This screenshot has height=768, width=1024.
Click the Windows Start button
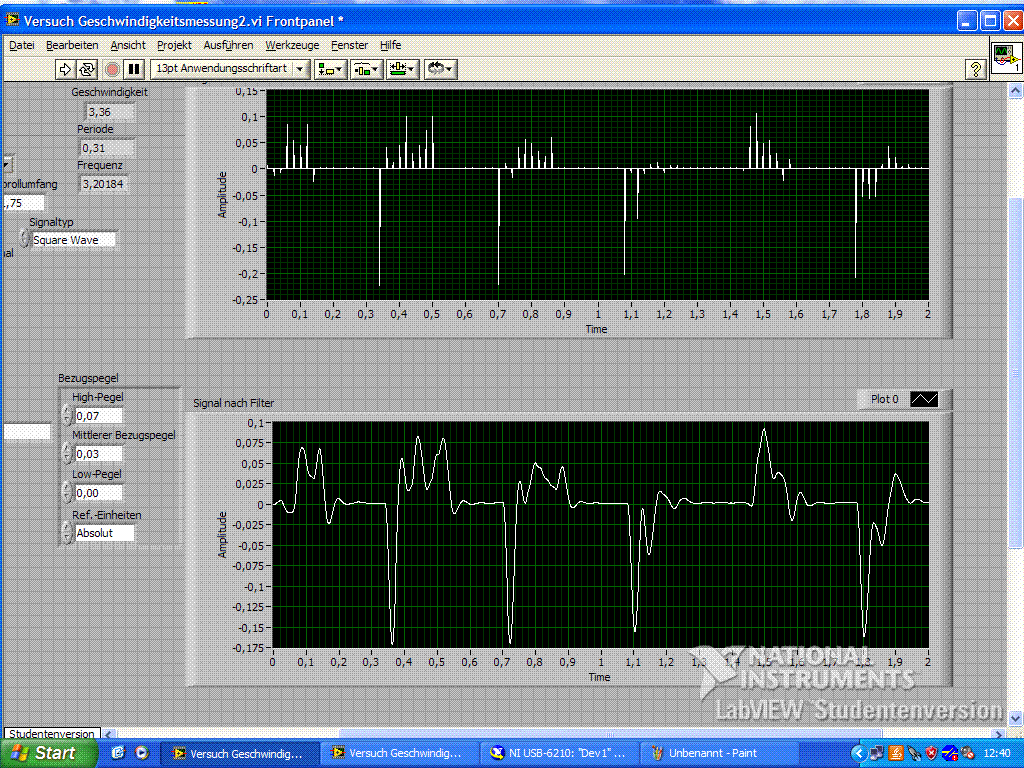[x=48, y=753]
